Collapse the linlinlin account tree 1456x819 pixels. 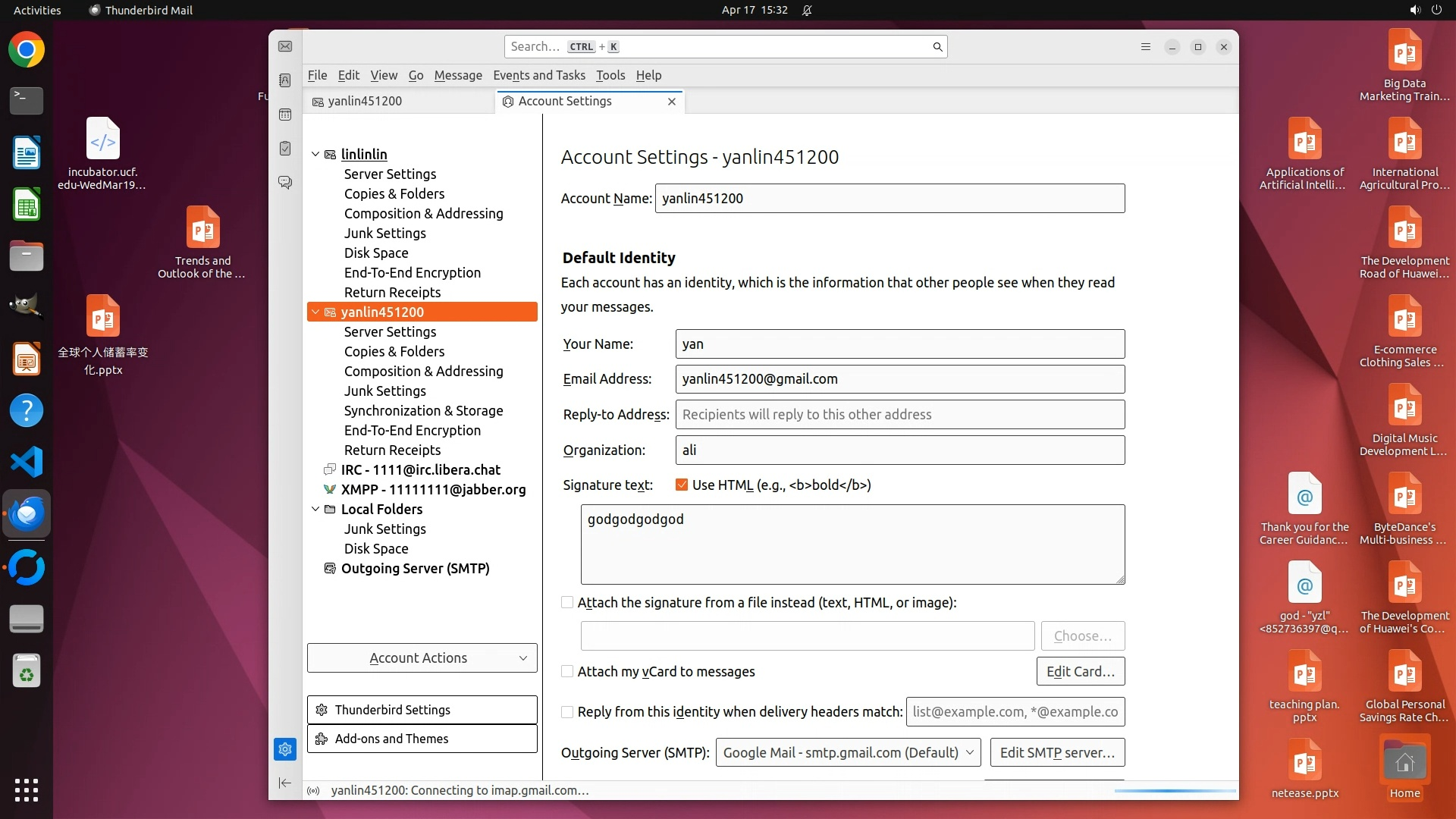pos(315,154)
